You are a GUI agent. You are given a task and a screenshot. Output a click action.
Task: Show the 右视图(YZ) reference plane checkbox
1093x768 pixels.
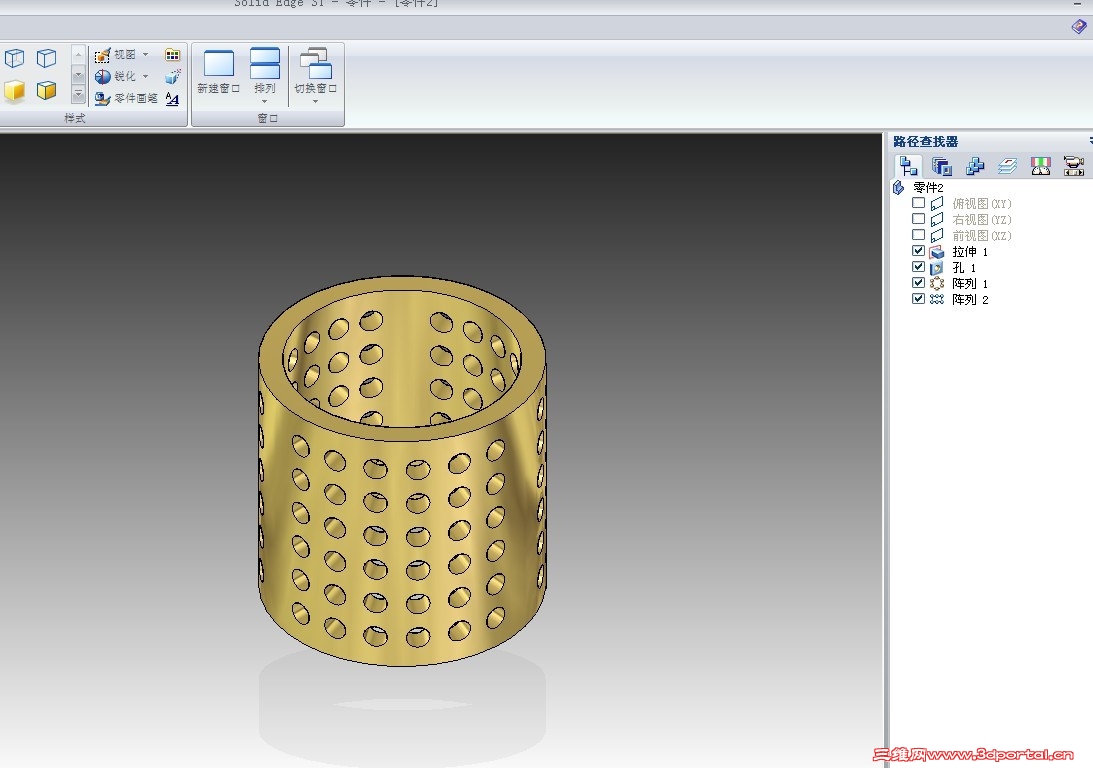918,219
